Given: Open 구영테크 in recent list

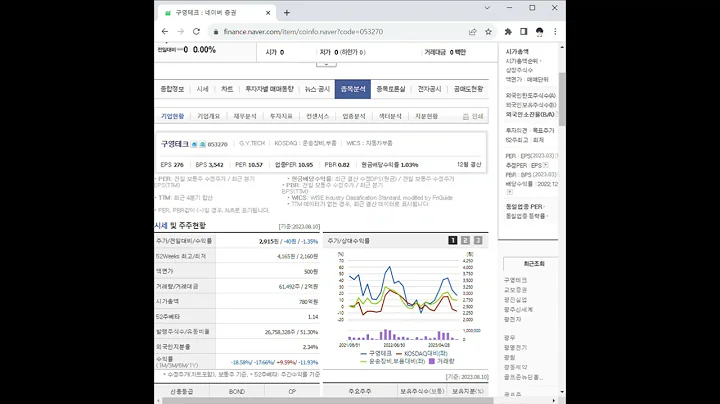Looking at the screenshot, I should [515, 280].
